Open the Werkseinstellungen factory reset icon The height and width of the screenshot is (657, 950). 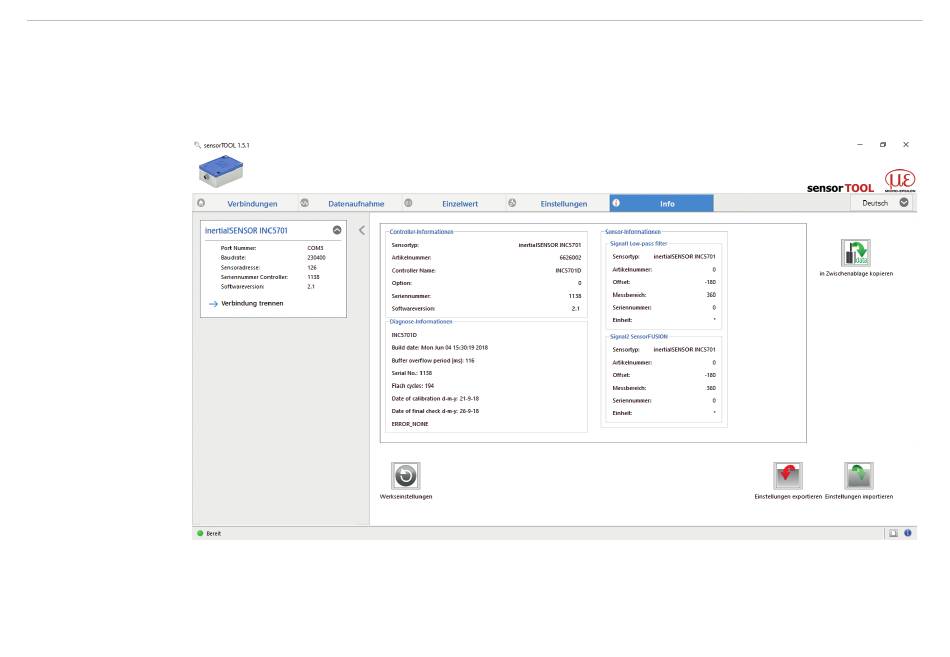point(405,475)
